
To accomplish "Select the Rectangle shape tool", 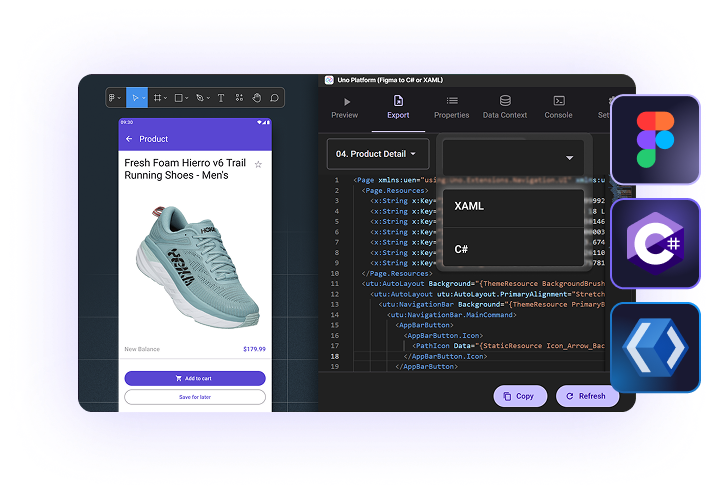I will tap(179, 98).
